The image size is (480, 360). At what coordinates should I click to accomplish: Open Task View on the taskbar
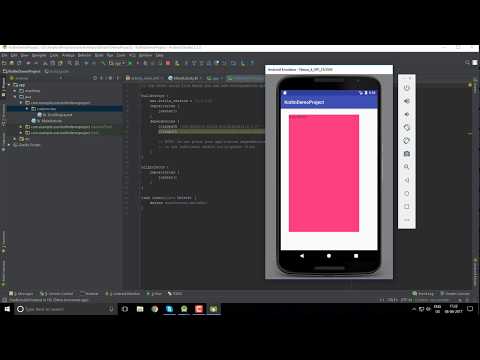125,309
